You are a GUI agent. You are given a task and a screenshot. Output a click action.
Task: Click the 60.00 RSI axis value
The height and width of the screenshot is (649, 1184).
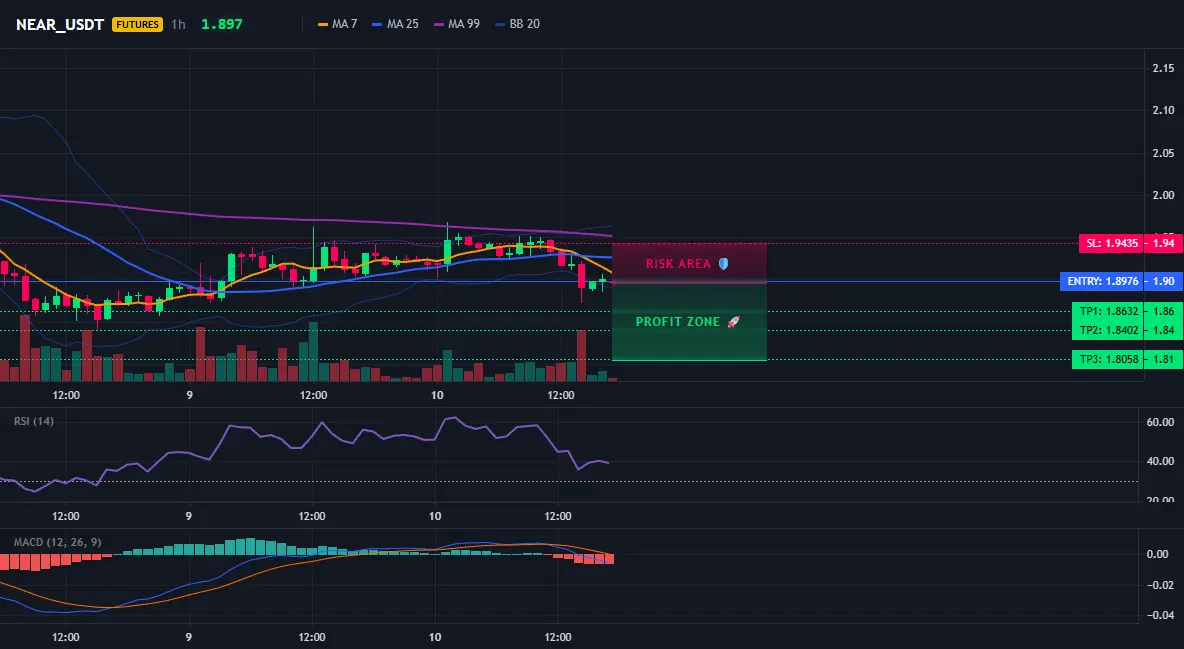[1160, 422]
